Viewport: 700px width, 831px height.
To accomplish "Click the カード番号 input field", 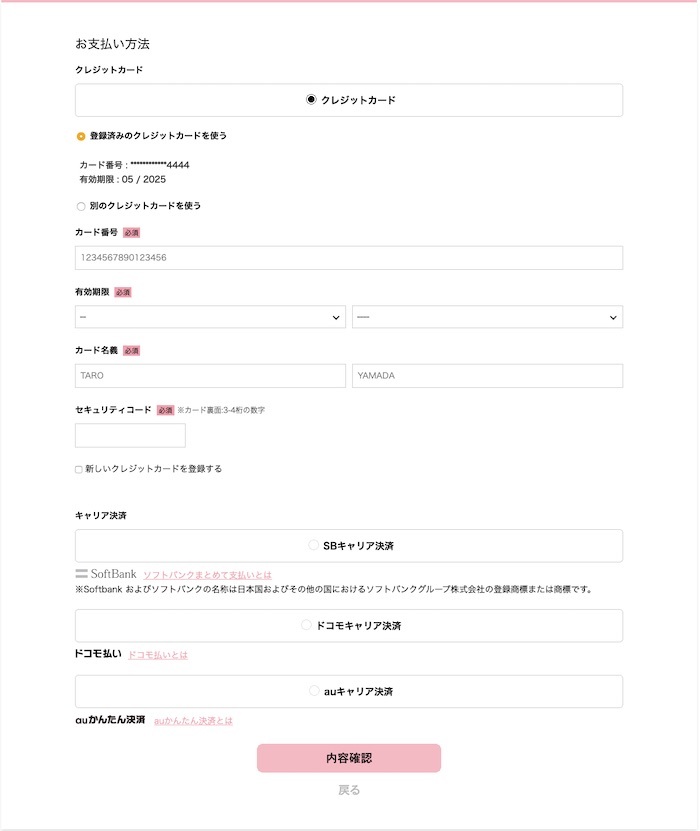I will [349, 258].
